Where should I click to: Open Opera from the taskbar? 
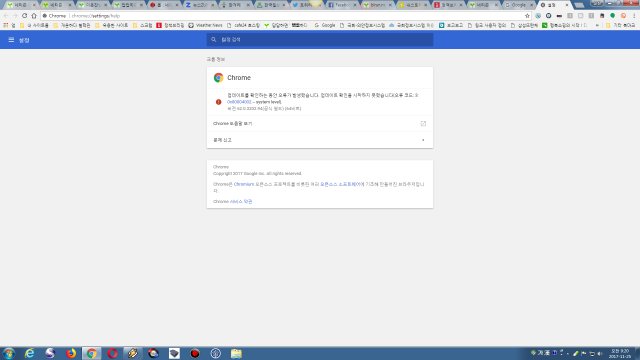pos(112,353)
